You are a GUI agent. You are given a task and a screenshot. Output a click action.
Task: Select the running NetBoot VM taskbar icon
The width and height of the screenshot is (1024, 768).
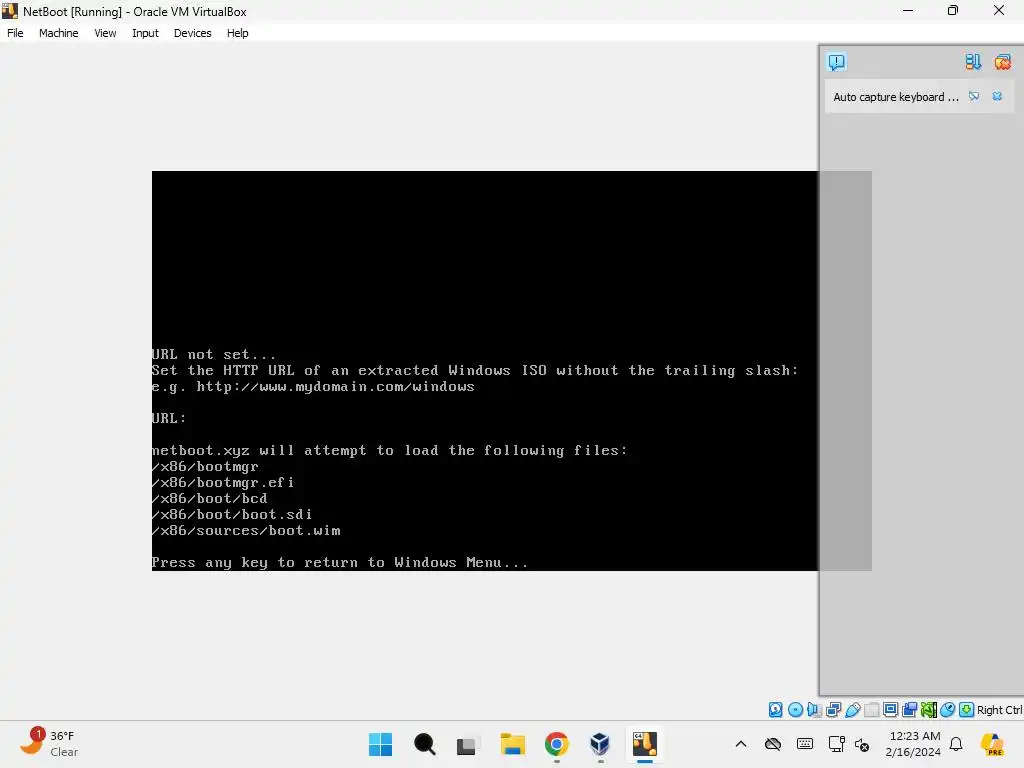(645, 744)
